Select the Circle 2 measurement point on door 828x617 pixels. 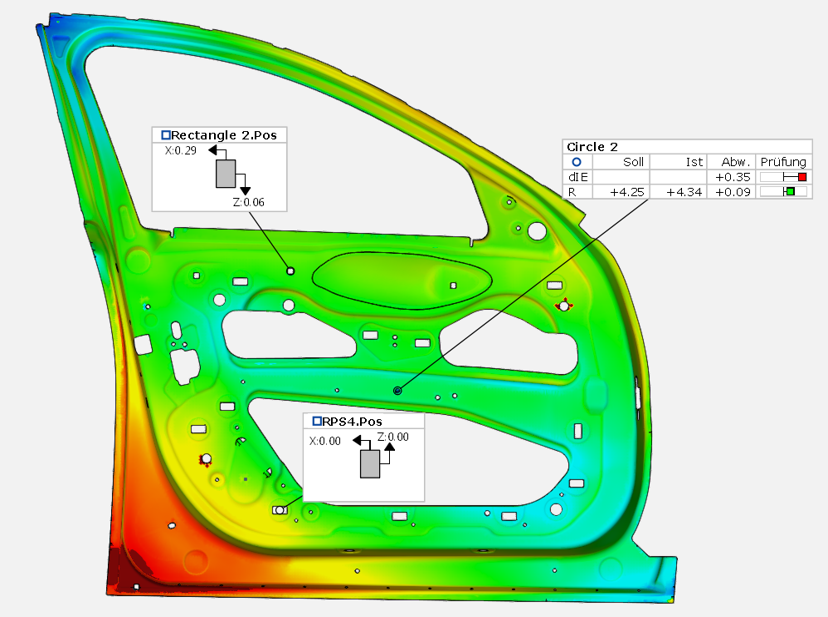(398, 390)
